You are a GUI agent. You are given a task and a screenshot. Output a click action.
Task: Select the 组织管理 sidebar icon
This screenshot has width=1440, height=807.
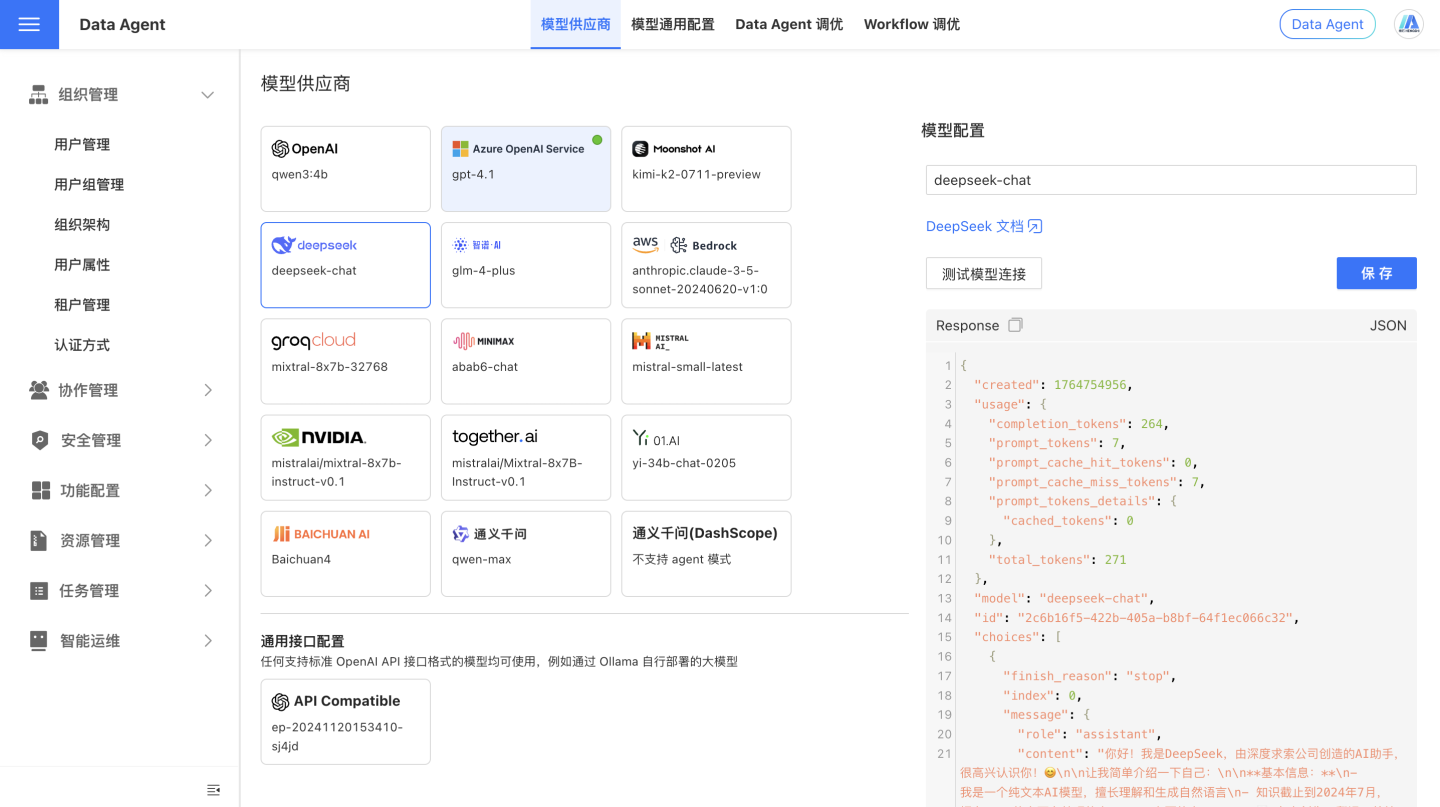point(37,94)
